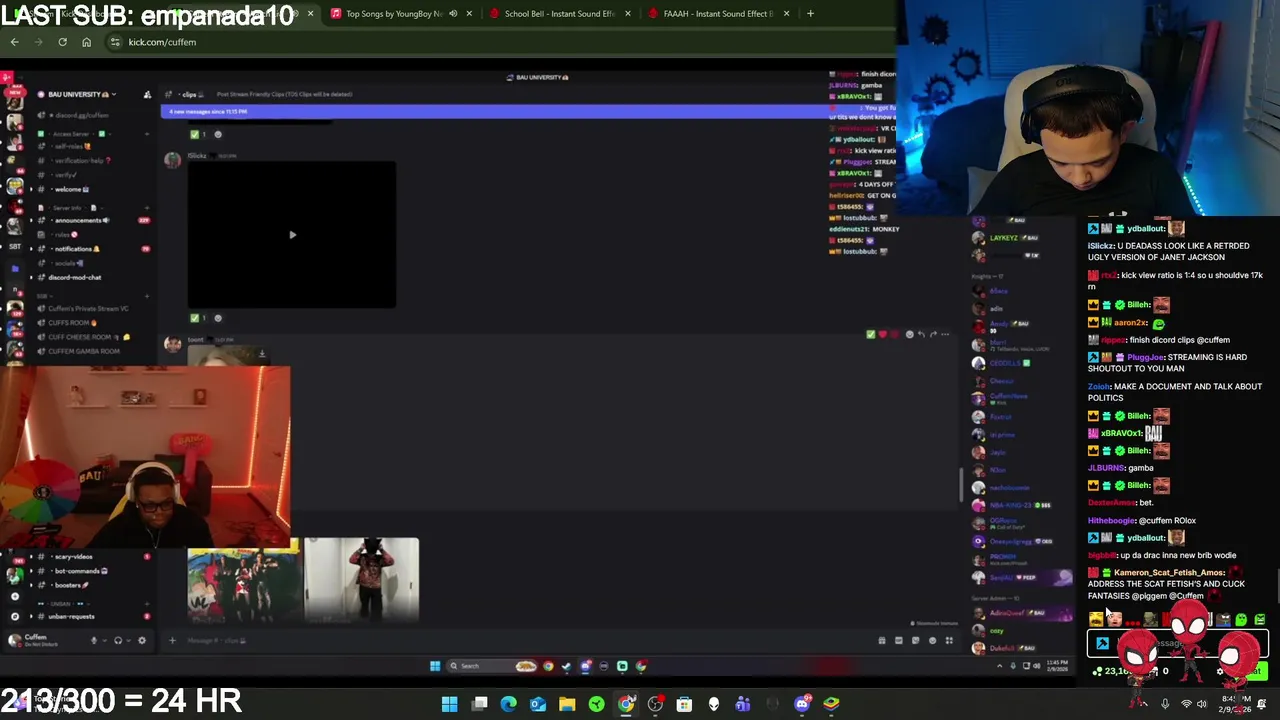Open Start menu in the inner streamed taskbar

click(x=434, y=666)
